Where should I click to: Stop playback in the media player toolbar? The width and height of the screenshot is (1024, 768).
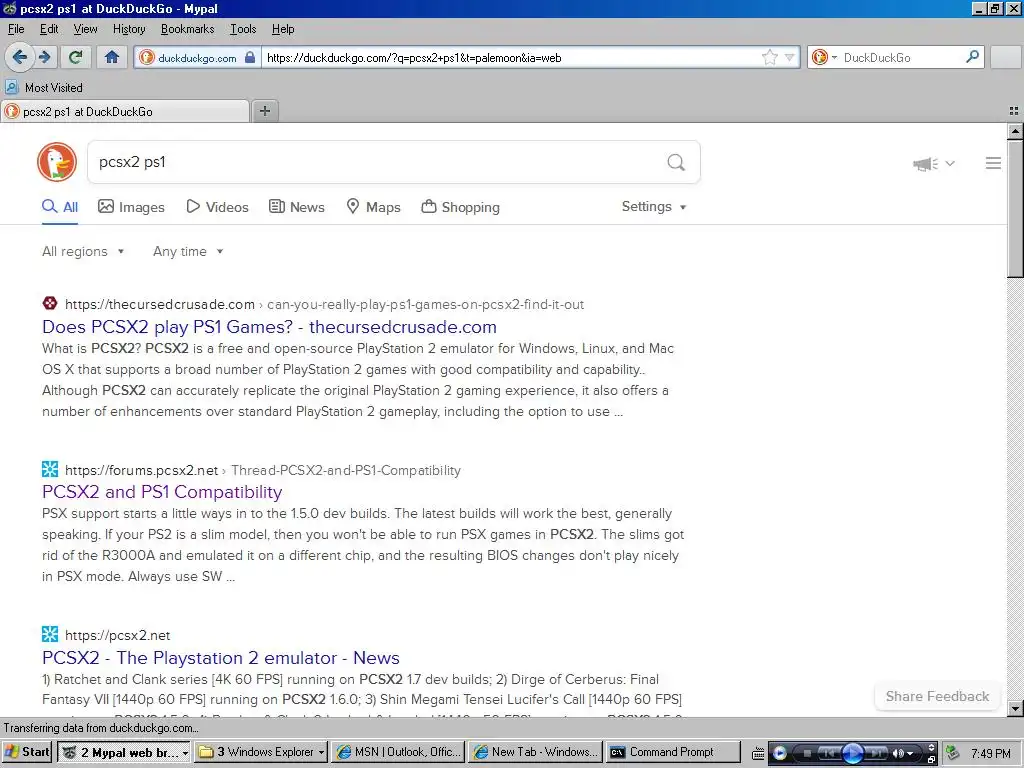[x=807, y=753]
